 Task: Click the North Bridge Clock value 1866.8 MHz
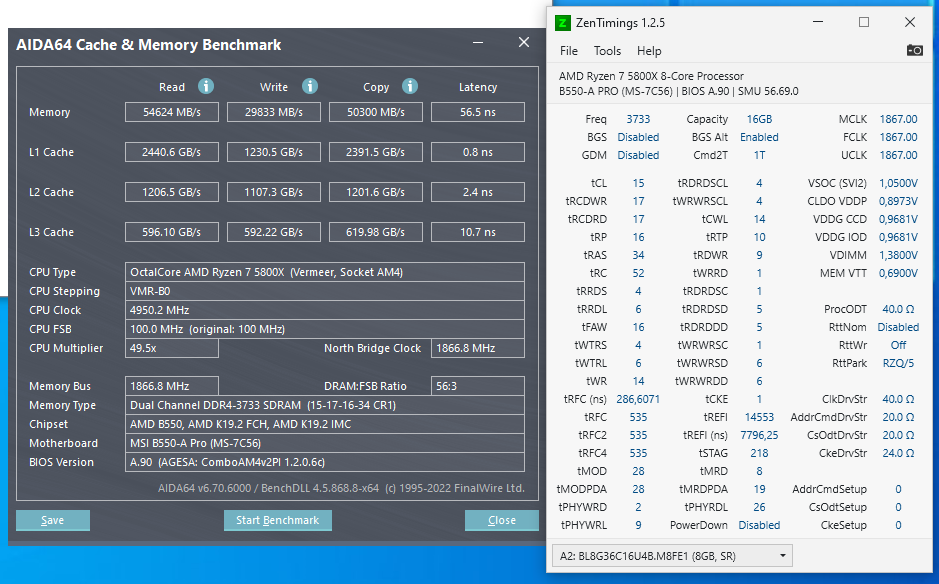[478, 348]
